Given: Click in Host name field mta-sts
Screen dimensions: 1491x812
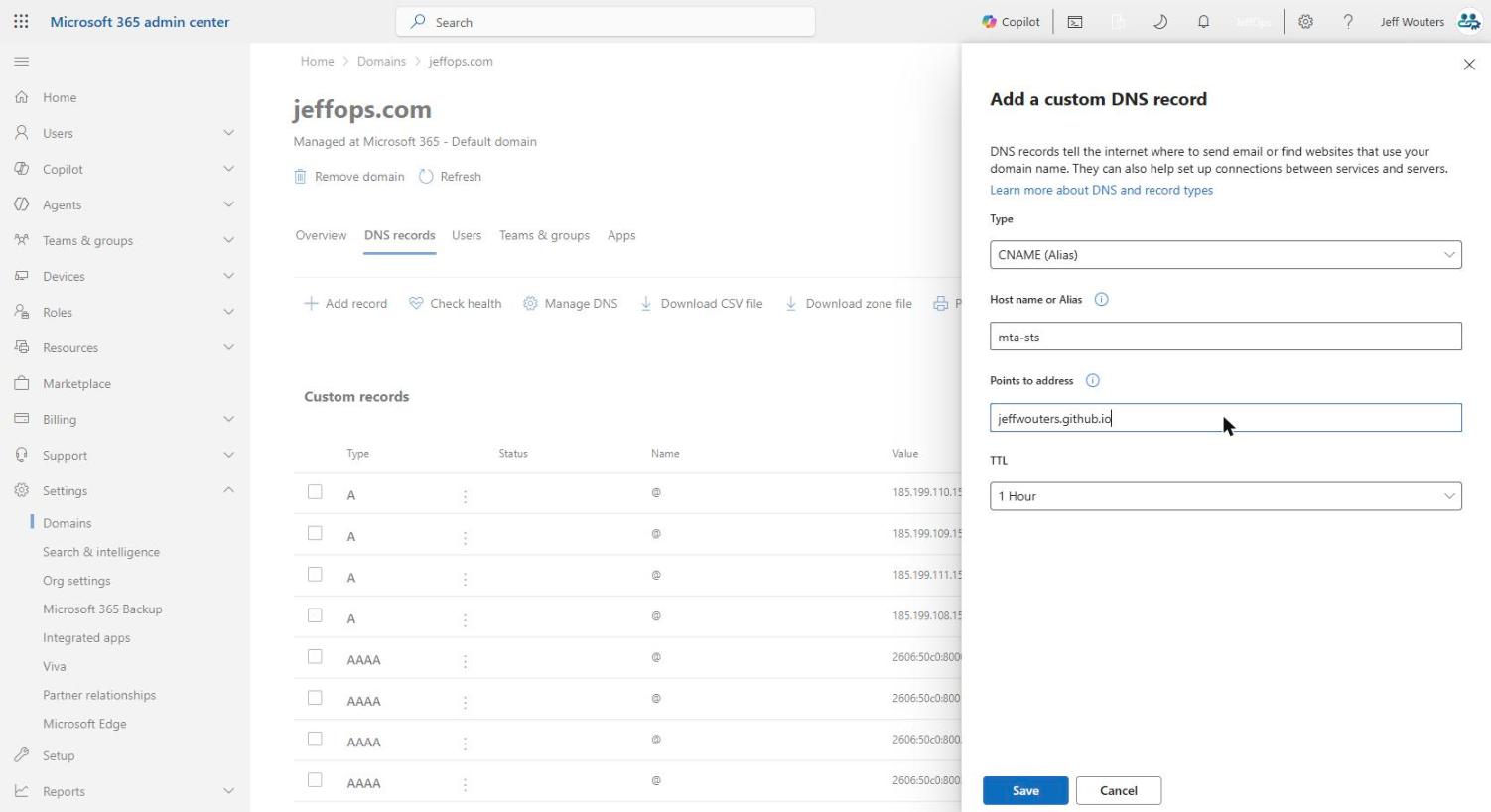Looking at the screenshot, I should click(1225, 337).
